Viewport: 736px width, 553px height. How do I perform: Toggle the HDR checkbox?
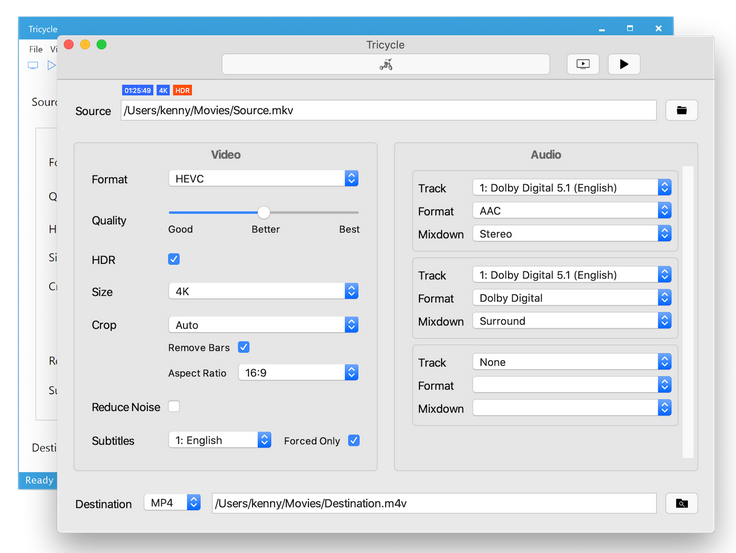click(x=174, y=259)
